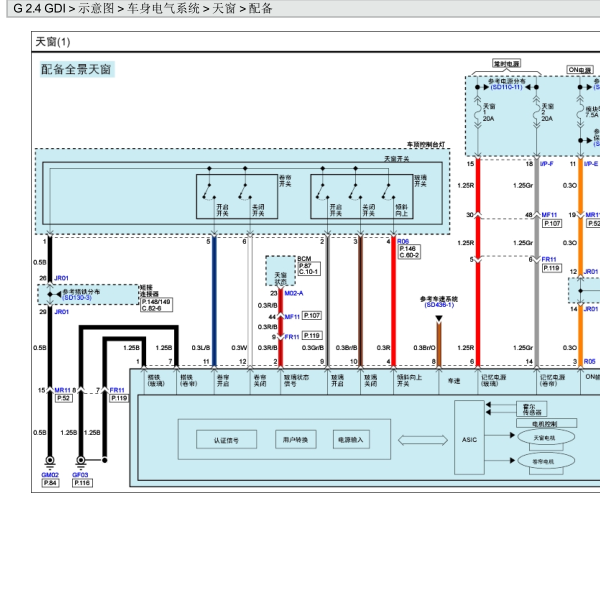Click P.119 page box under FR11 pin 7
The width and height of the screenshot is (600, 600).
(x=119, y=398)
